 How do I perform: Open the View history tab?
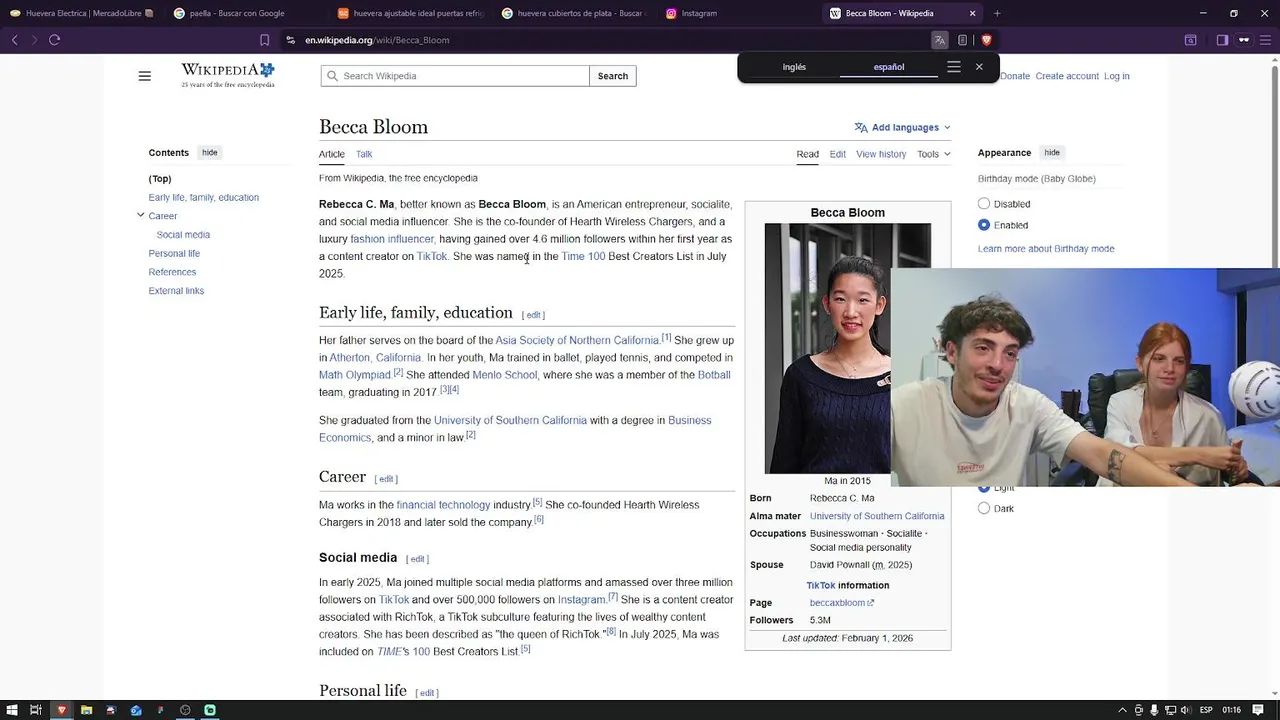(x=881, y=154)
